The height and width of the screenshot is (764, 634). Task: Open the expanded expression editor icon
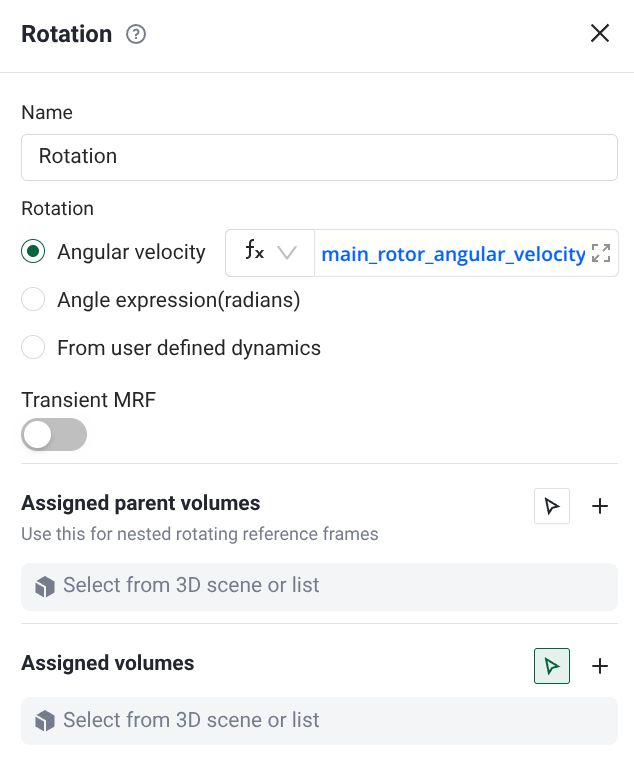pos(601,253)
